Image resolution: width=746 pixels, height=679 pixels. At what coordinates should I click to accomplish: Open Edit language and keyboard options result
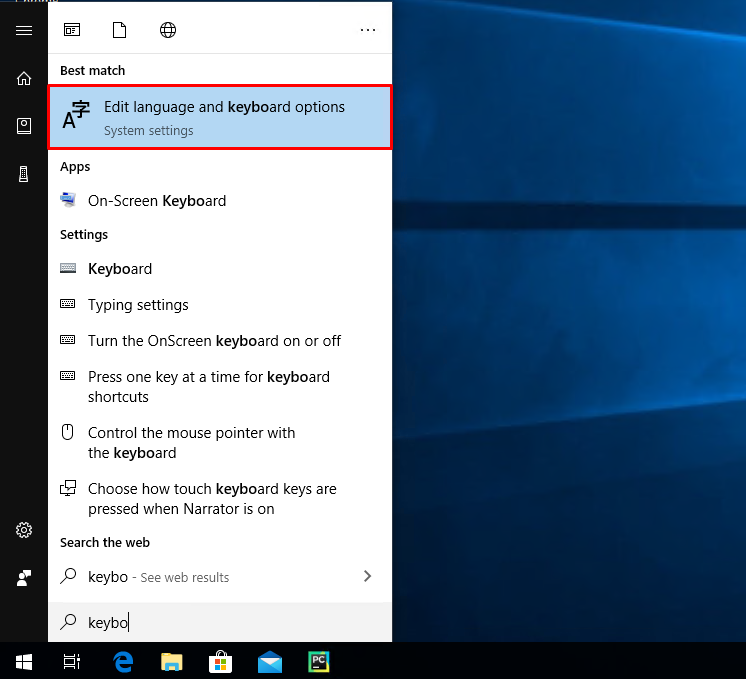coord(220,117)
